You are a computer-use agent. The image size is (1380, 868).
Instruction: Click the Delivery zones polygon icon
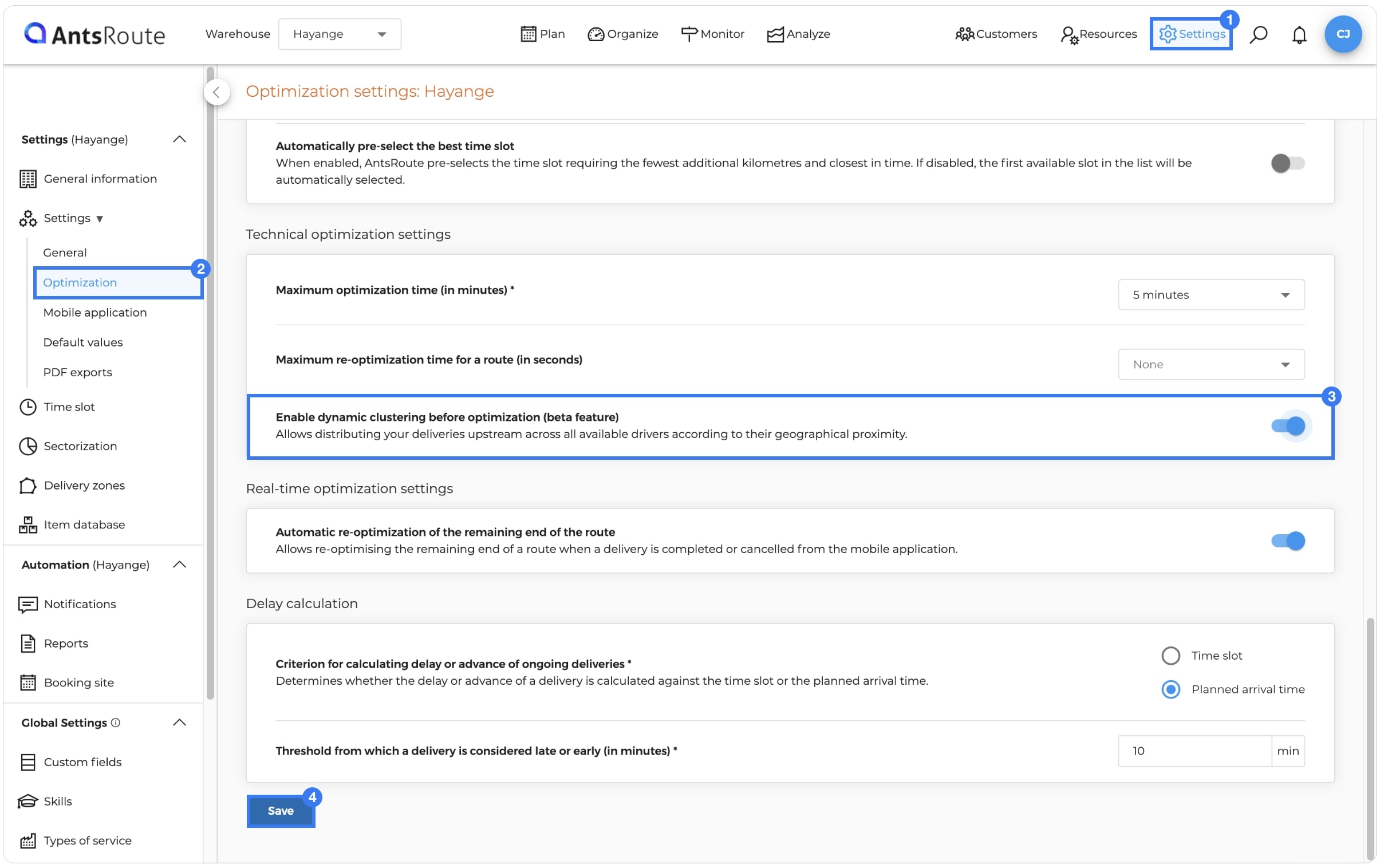(27, 486)
